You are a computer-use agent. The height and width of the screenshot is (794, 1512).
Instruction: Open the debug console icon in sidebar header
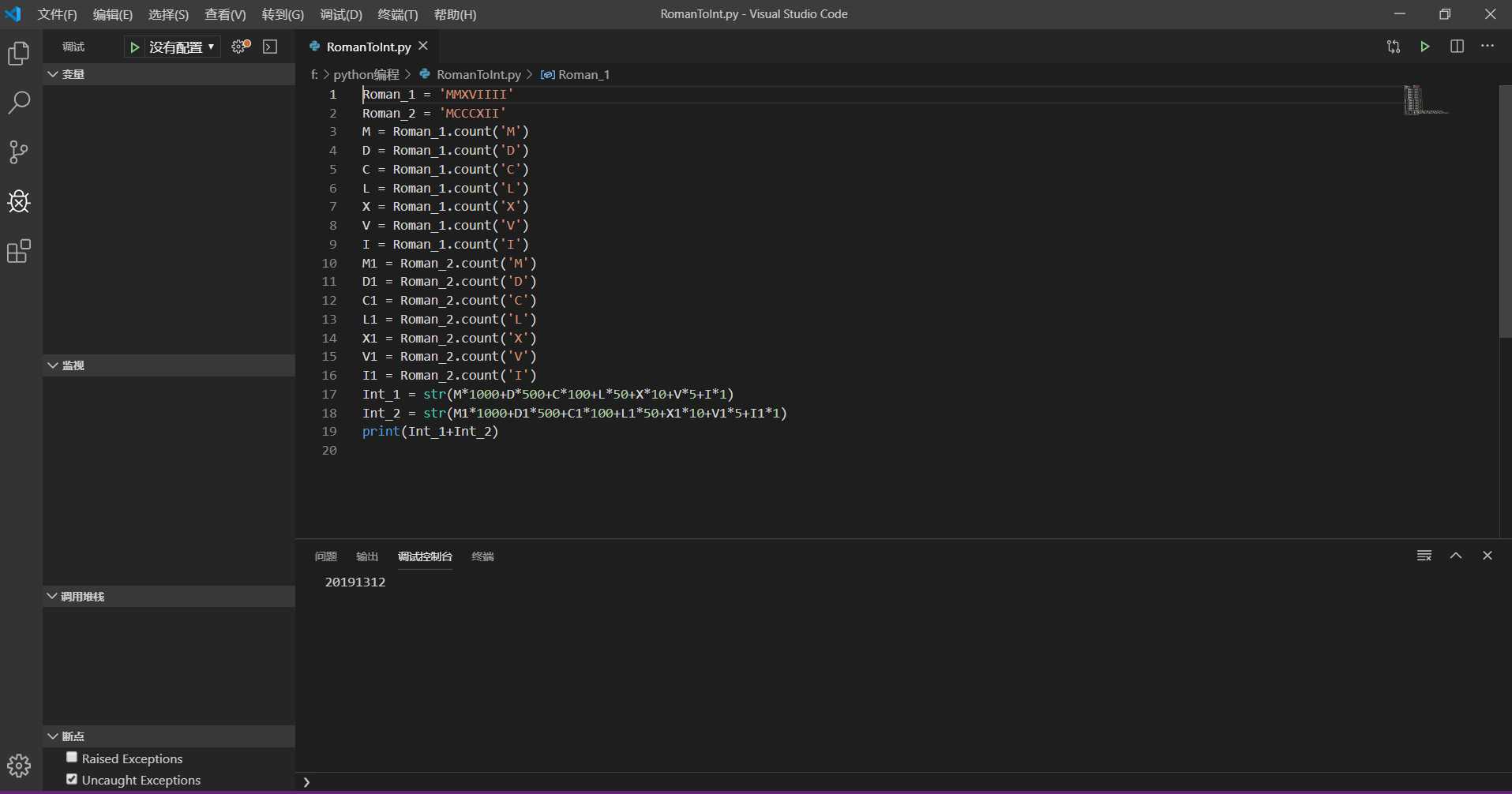click(x=270, y=47)
